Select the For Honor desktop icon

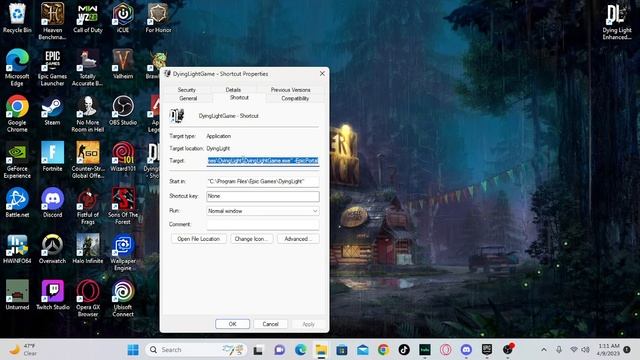point(158,18)
